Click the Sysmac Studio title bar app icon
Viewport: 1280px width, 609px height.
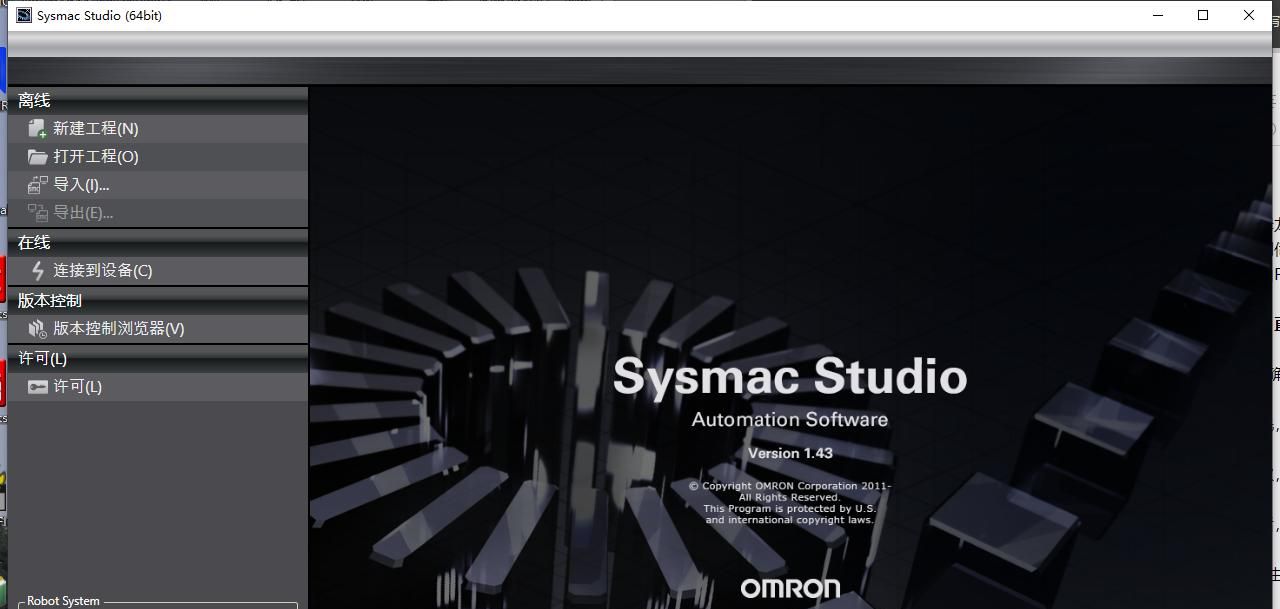(24, 15)
